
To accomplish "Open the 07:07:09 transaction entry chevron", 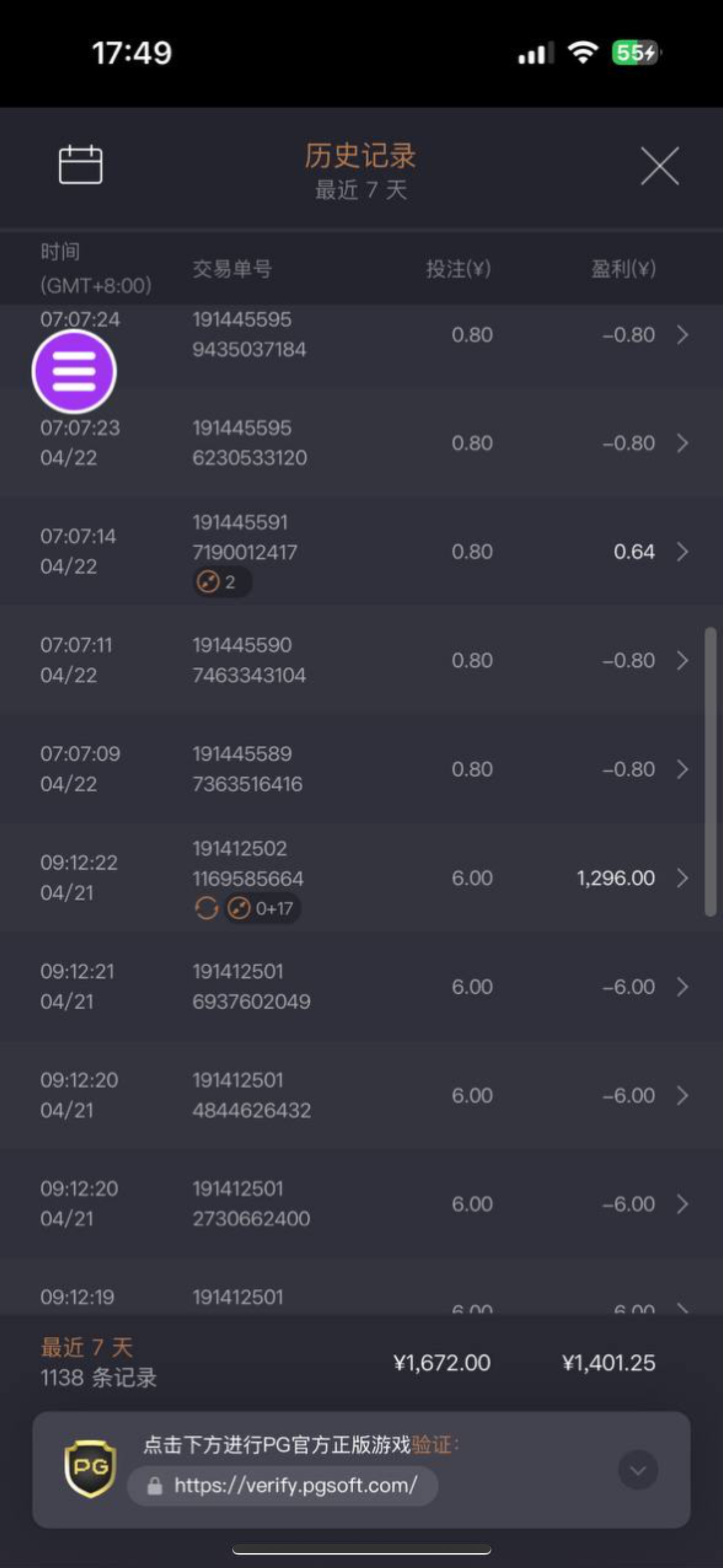I will (682, 769).
